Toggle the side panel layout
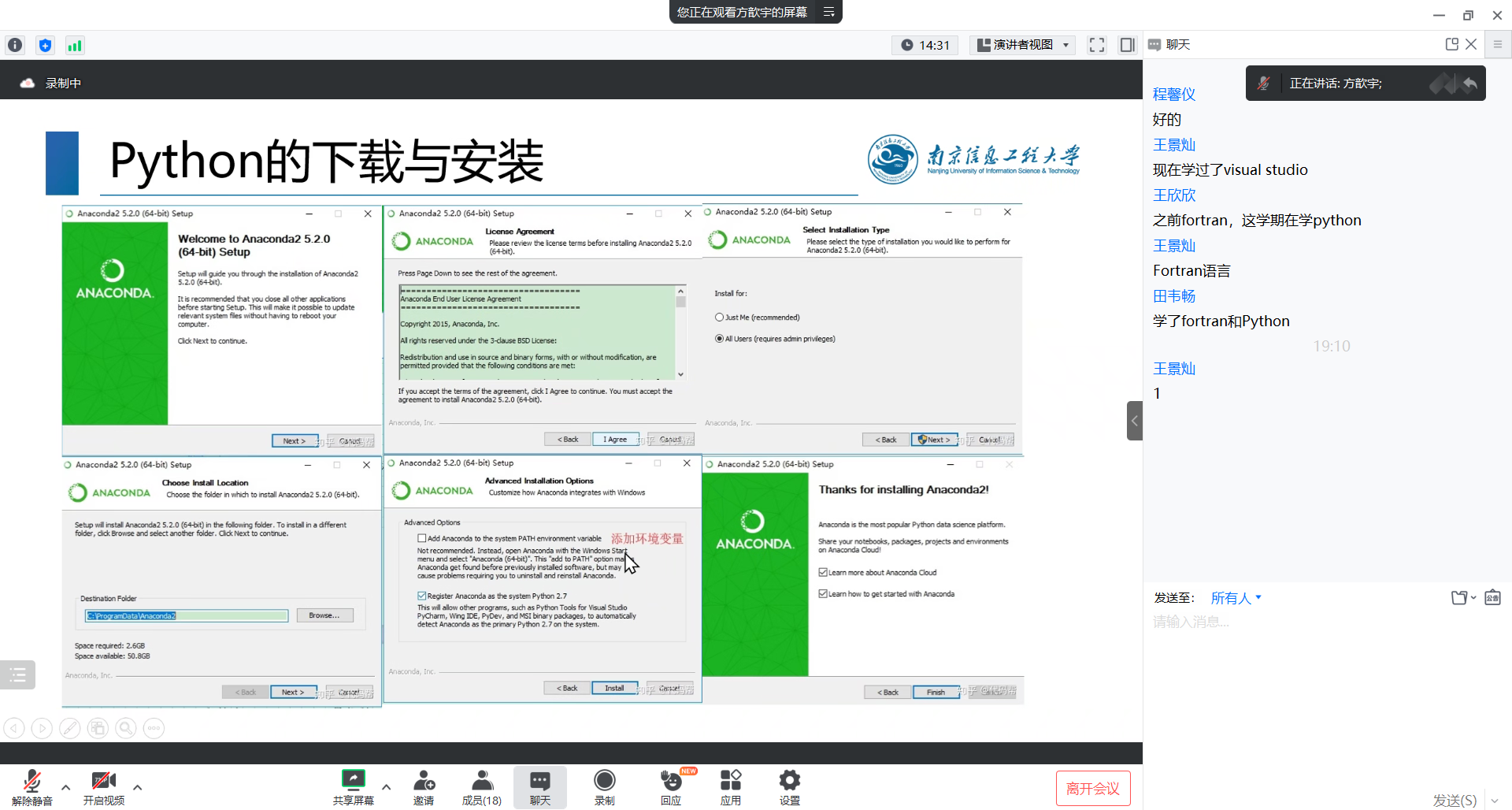Screen dimensions: 1512x810 [1127, 45]
